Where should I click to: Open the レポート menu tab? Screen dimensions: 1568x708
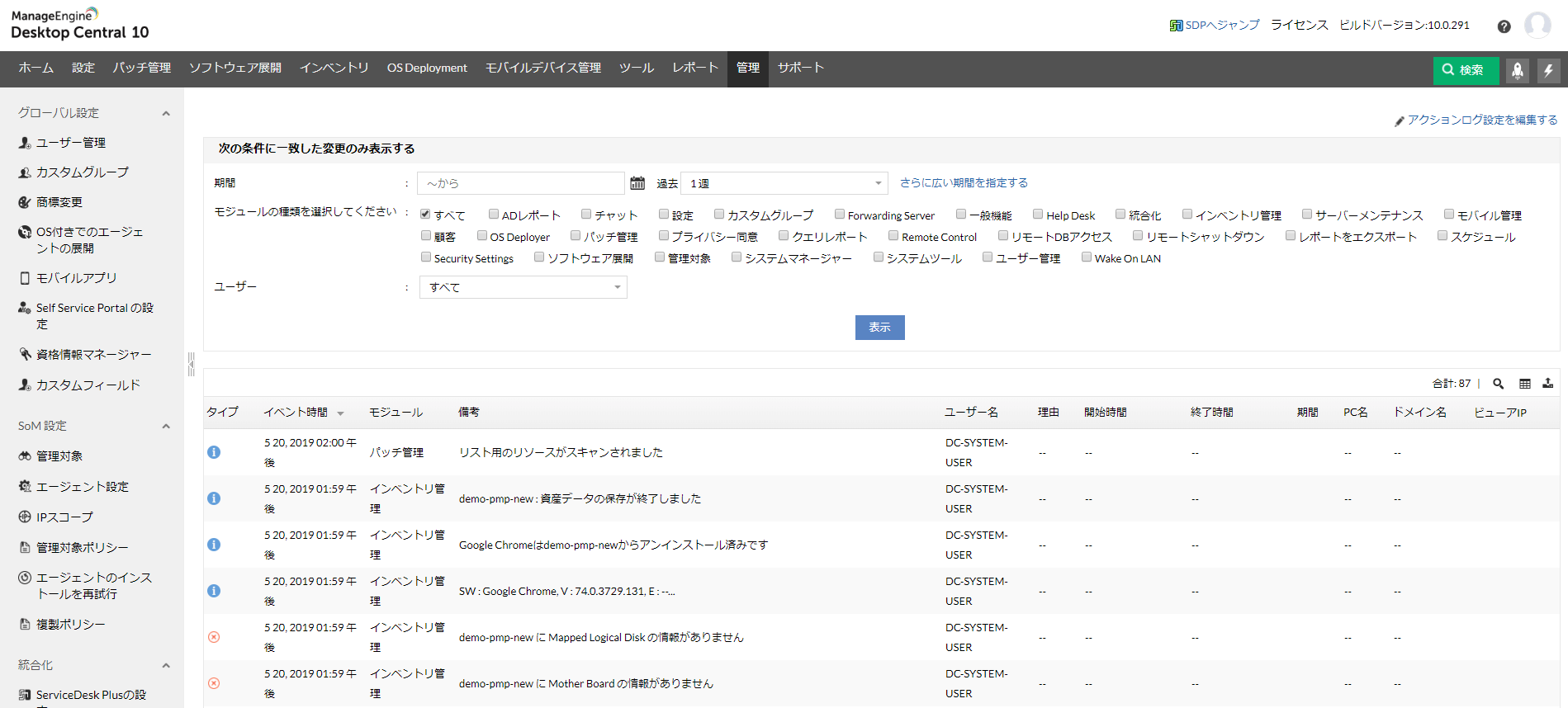click(x=694, y=68)
